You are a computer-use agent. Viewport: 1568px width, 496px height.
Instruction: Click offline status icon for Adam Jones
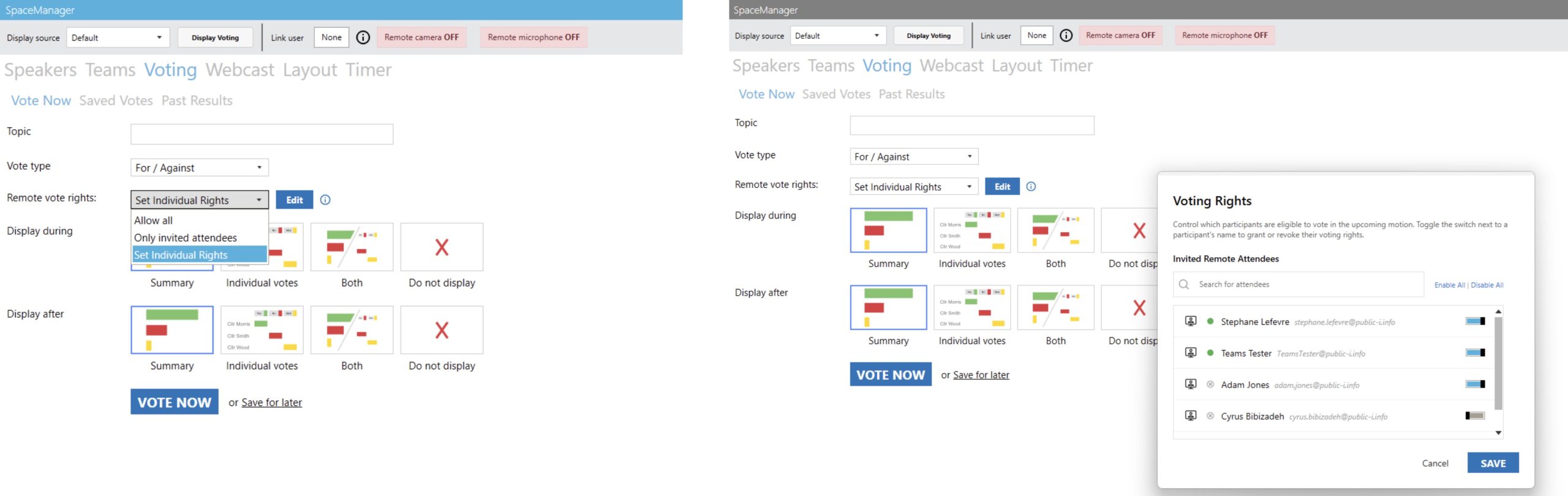pyautogui.click(x=1210, y=385)
